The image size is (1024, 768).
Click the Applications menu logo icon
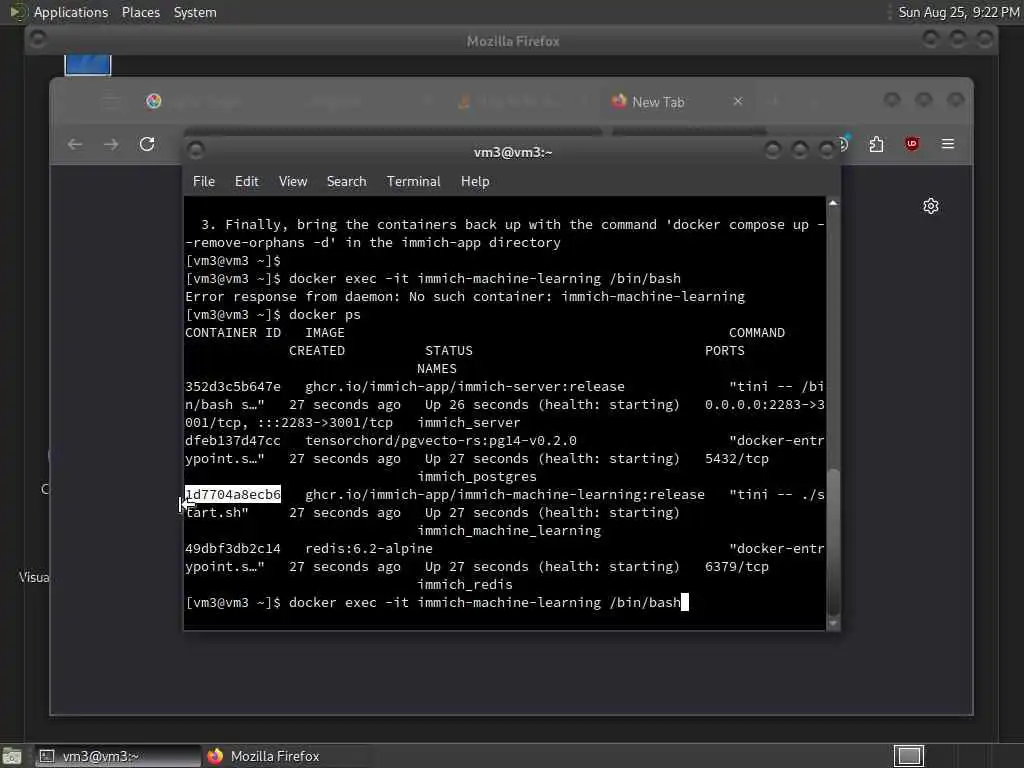tap(18, 12)
